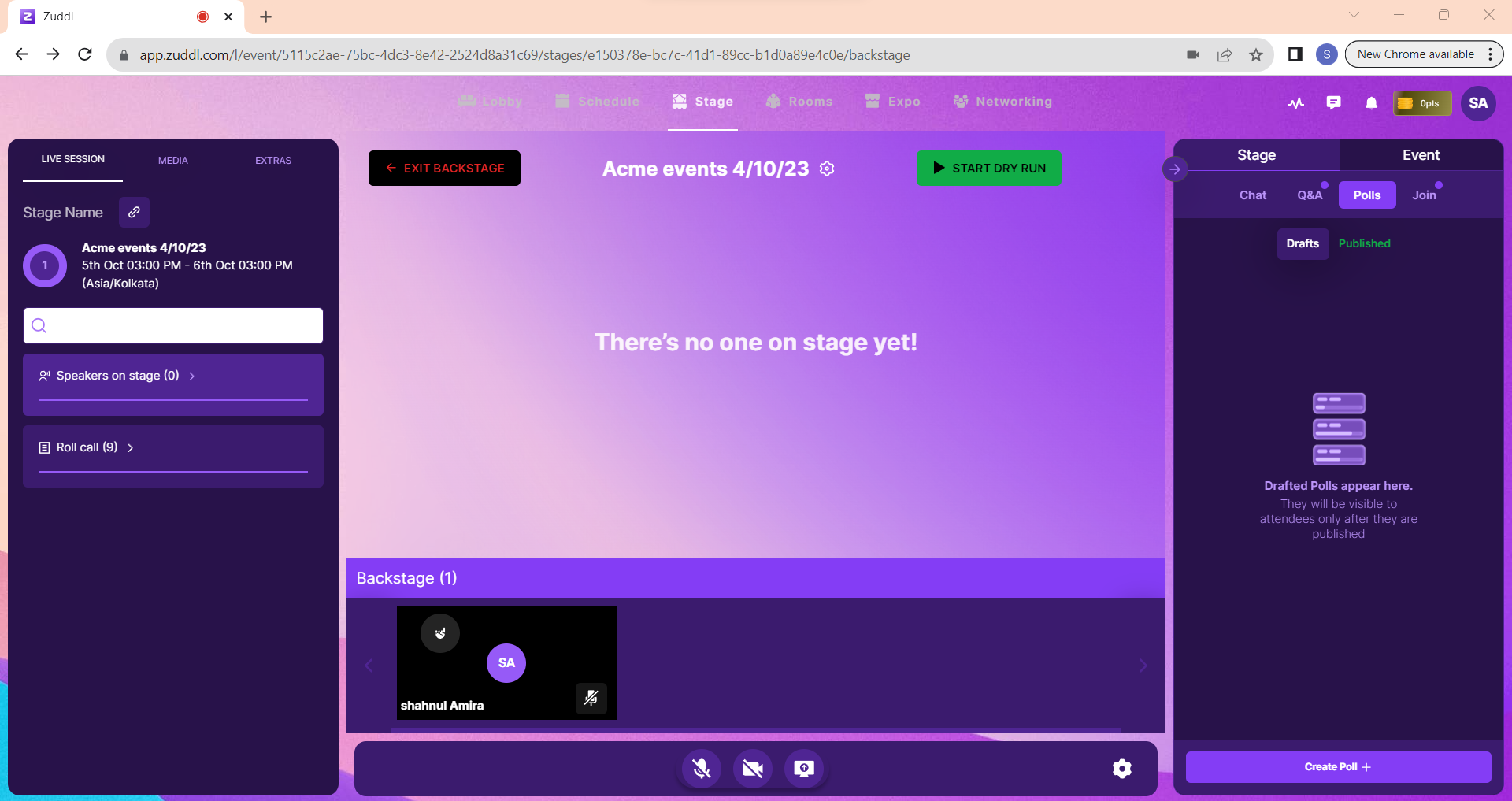Select the LIVE SESSION tab

[73, 159]
